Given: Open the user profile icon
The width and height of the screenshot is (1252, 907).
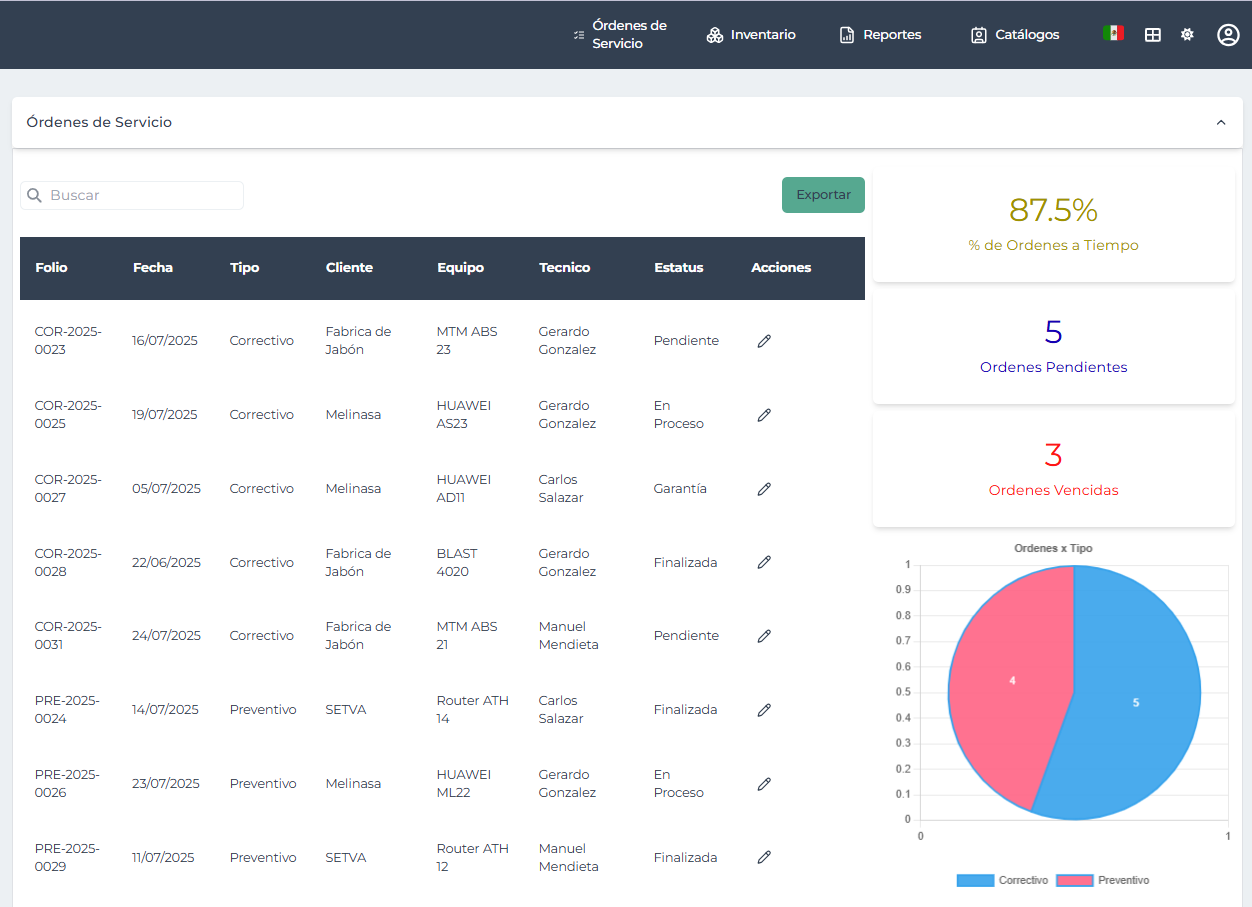Looking at the screenshot, I should pyautogui.click(x=1228, y=35).
